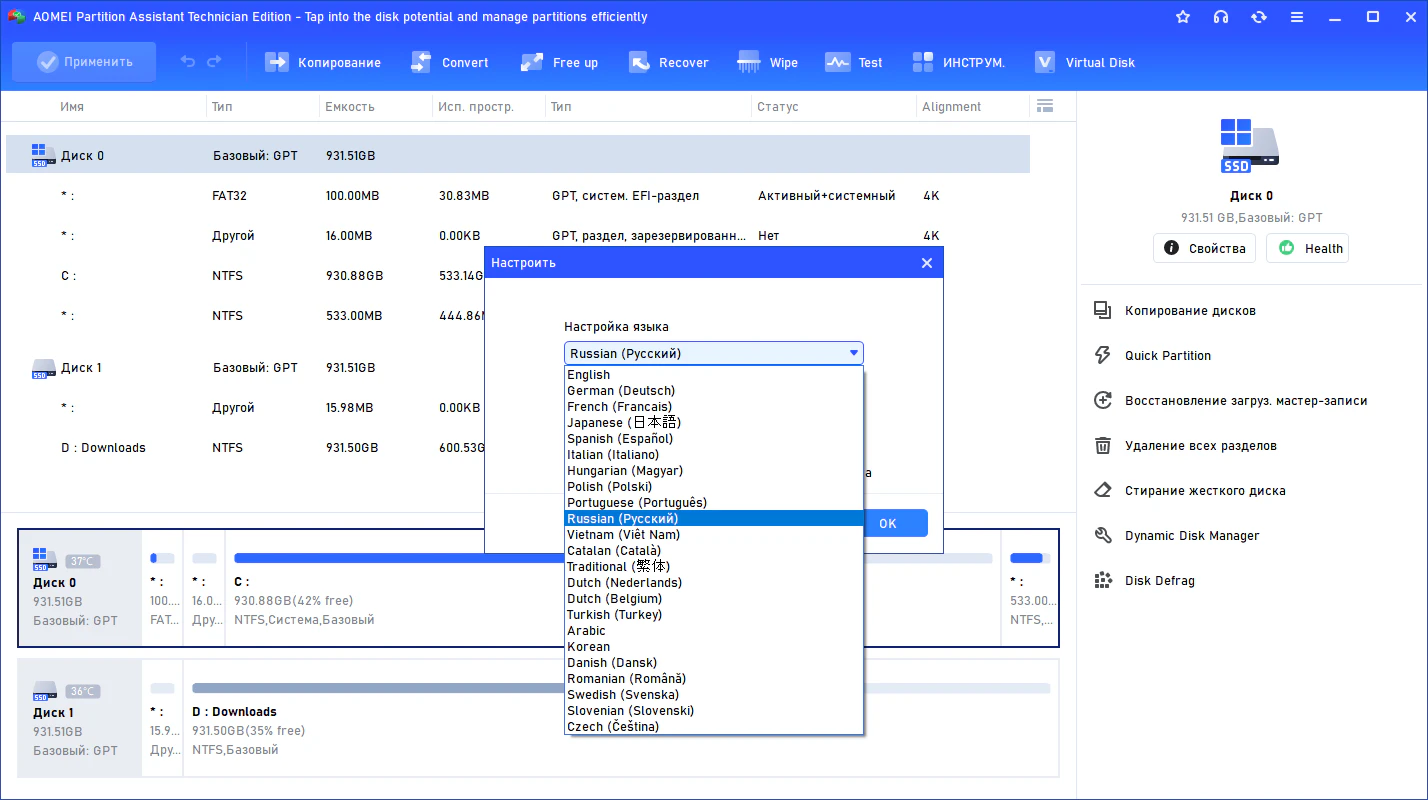
Task: Close the Настроить dialog
Action: (x=926, y=263)
